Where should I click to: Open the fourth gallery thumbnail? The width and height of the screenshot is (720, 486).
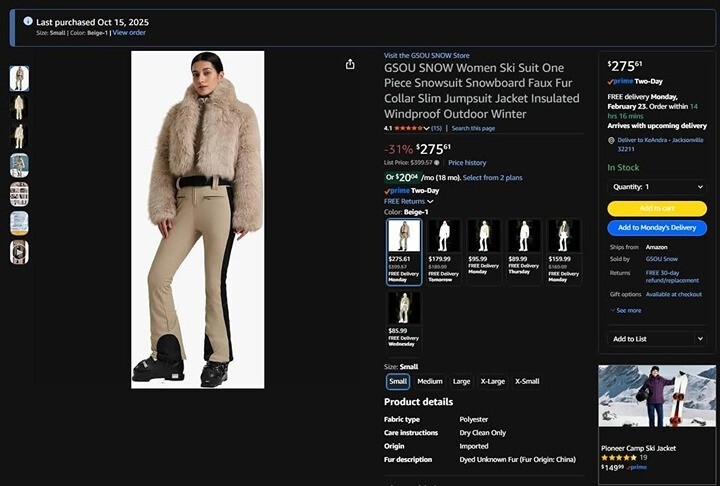(x=19, y=165)
